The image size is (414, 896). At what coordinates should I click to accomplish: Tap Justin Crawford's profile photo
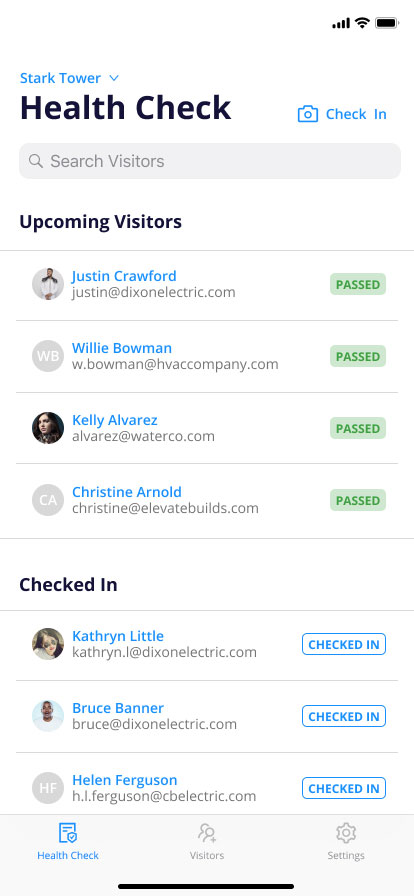tap(48, 284)
